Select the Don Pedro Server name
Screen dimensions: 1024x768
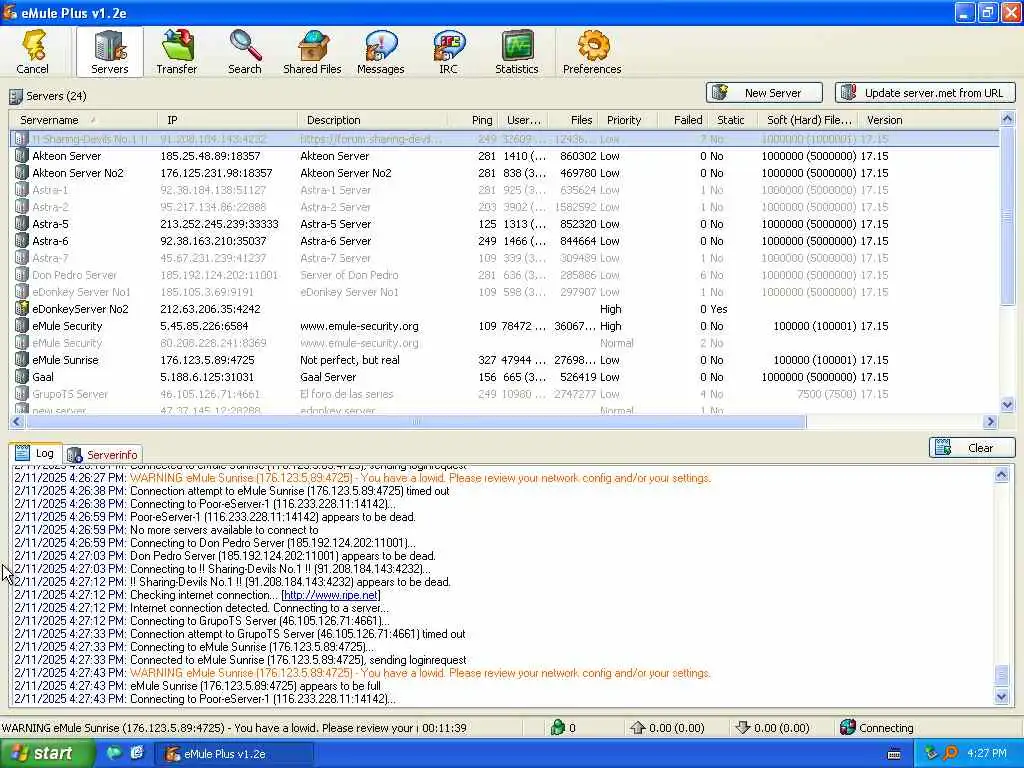[74, 275]
